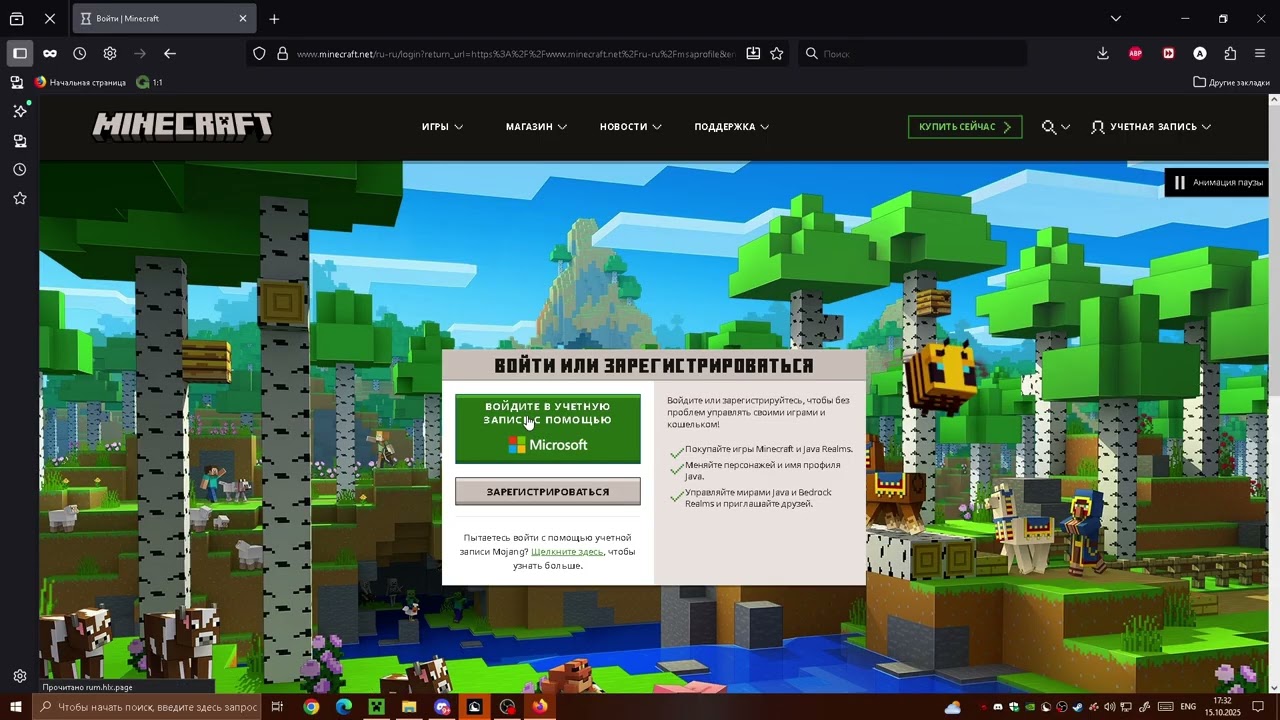Open the Firefox View tab list icon
Image resolution: width=1280 pixels, height=720 pixels.
[x=17, y=18]
